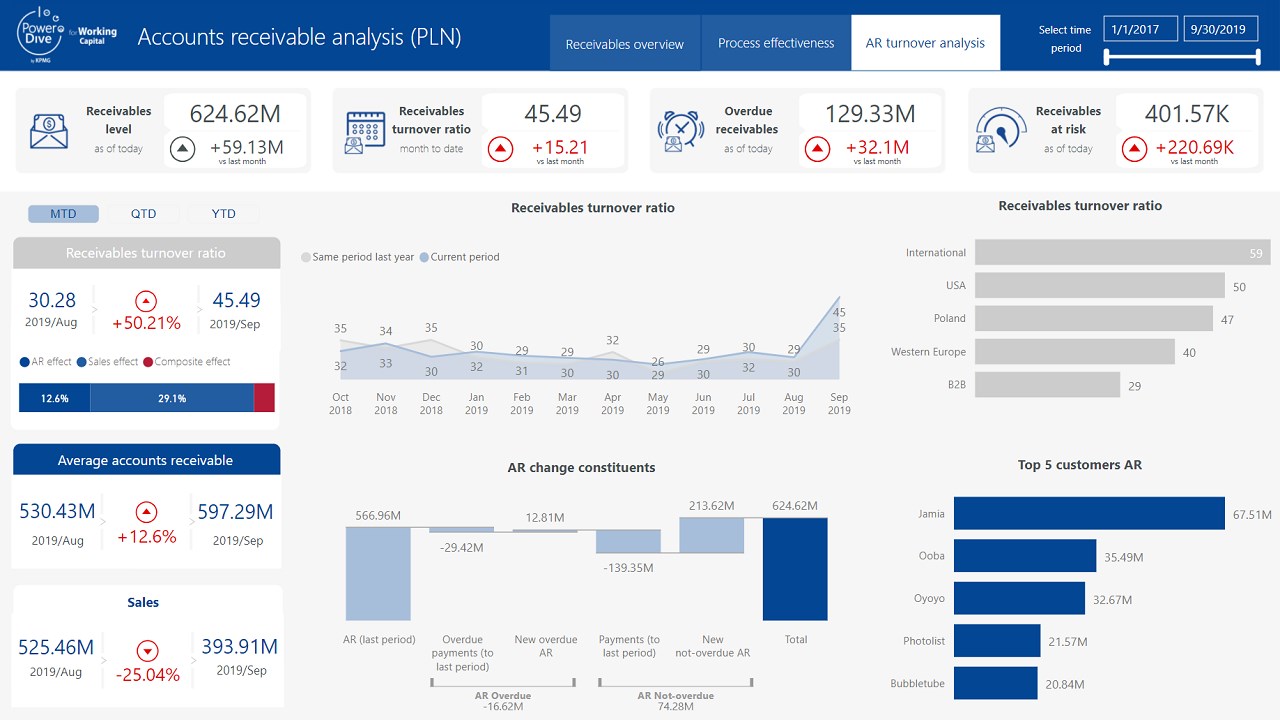Image resolution: width=1280 pixels, height=720 pixels.
Task: Click the end date field 9/30/2019
Action: (1220, 29)
